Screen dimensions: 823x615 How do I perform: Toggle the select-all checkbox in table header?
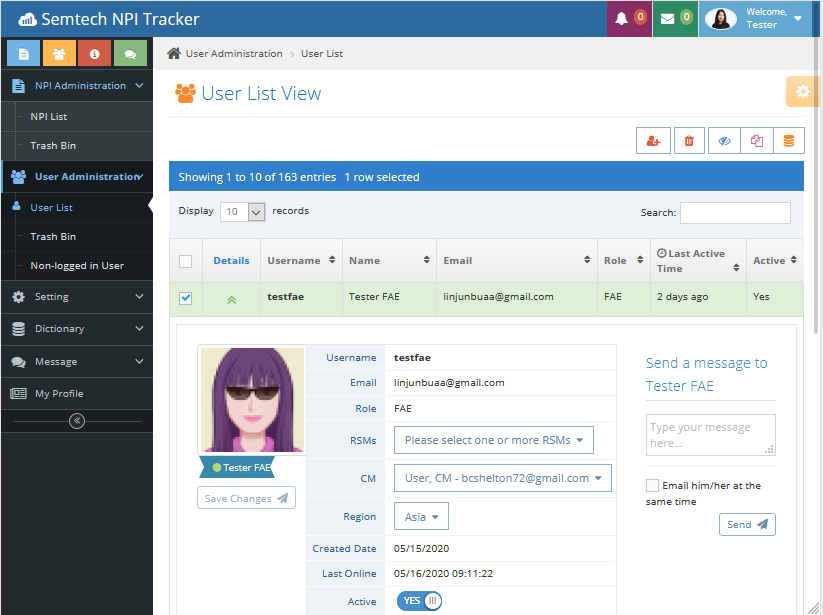tap(185, 261)
